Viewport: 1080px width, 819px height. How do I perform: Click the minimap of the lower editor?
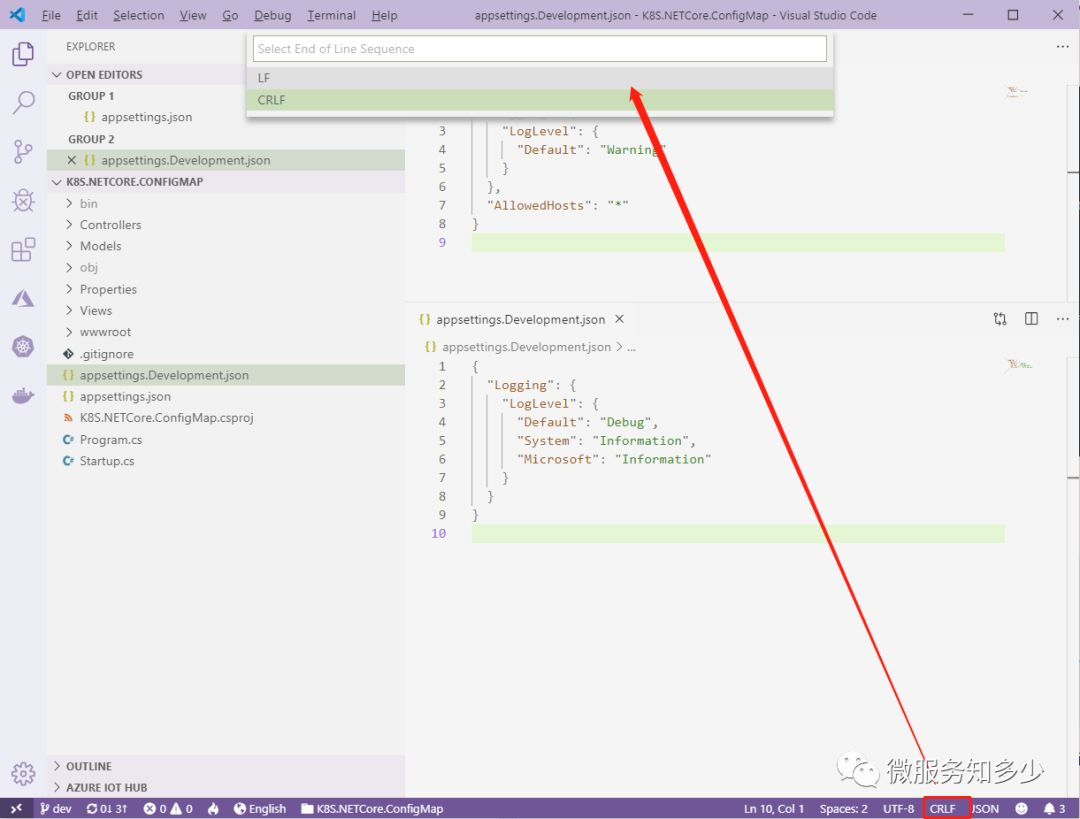[x=1019, y=364]
